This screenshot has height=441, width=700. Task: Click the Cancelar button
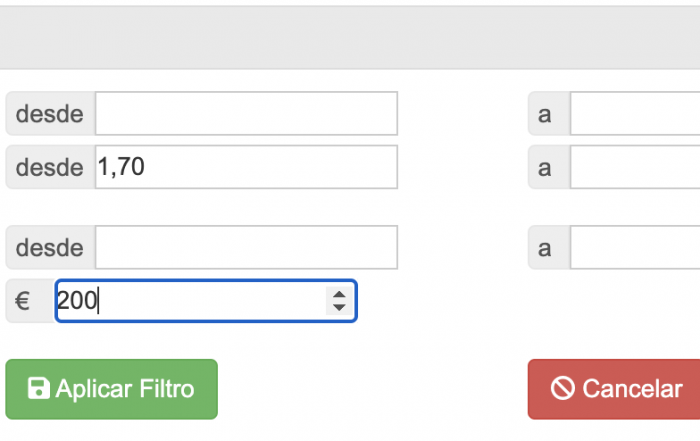pos(614,389)
